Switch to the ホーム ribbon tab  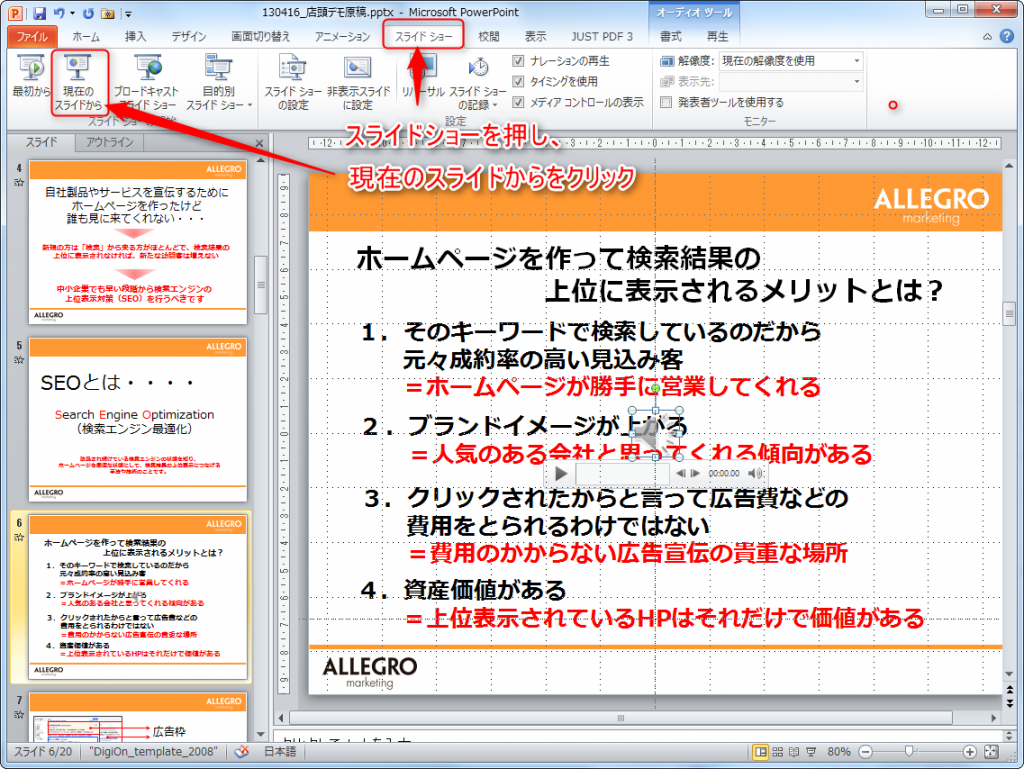tap(86, 37)
